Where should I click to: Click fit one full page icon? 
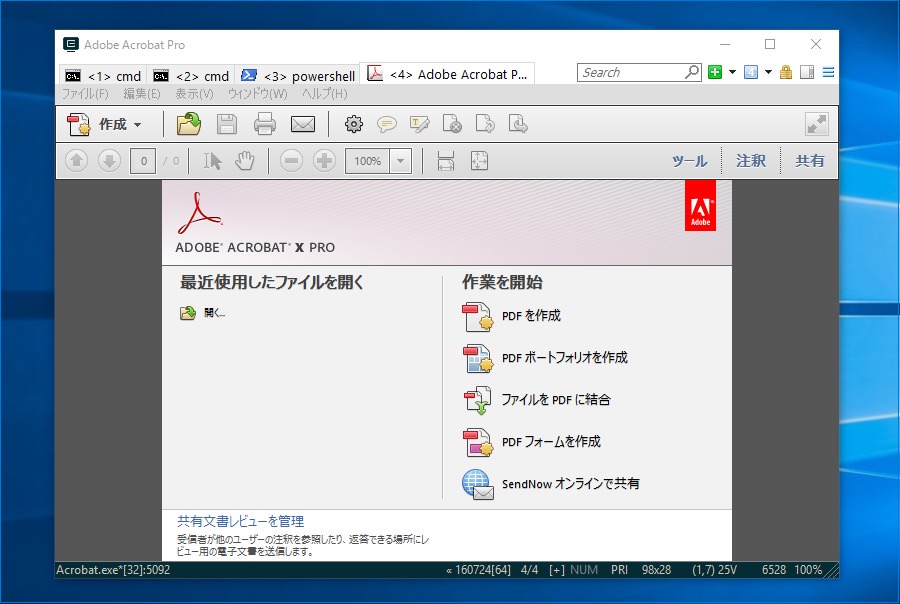(x=479, y=161)
